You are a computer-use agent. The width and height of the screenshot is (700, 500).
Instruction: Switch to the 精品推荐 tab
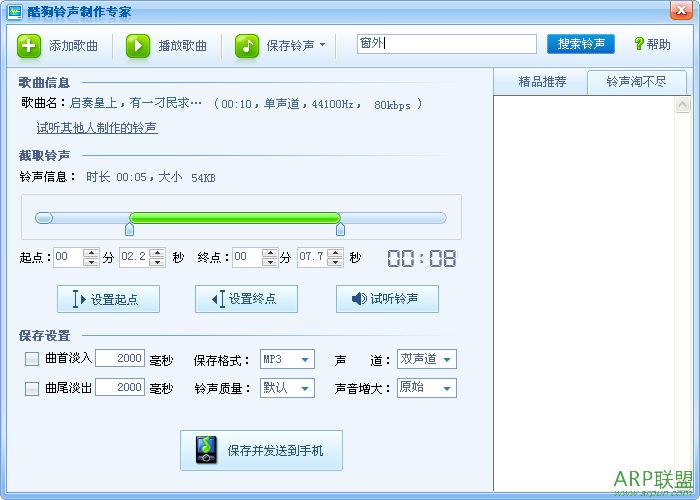[542, 82]
